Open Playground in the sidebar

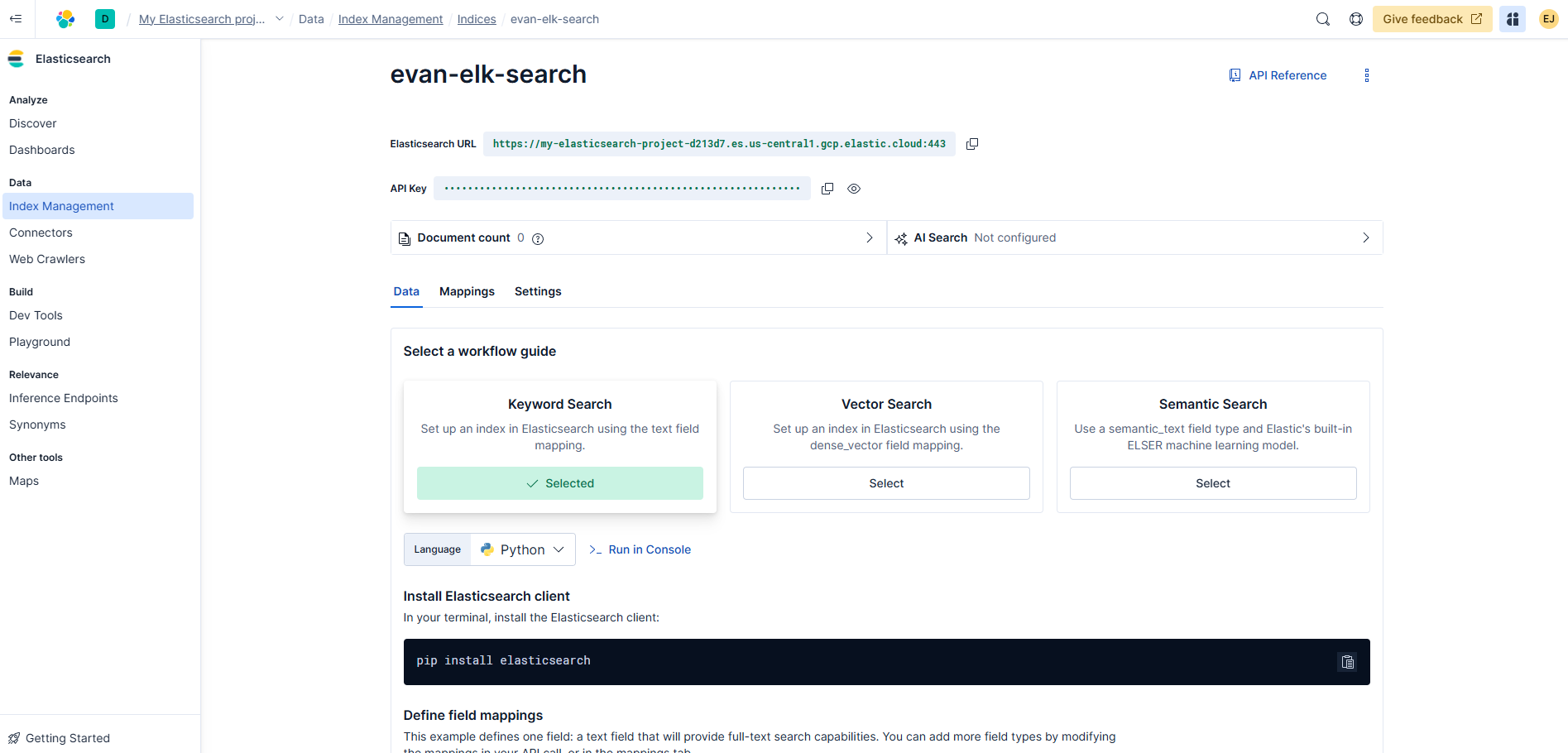click(40, 342)
